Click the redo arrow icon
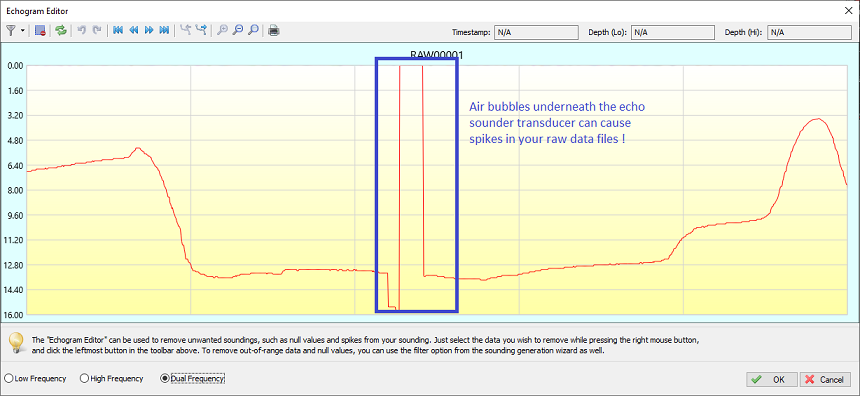The width and height of the screenshot is (860, 396). pos(97,31)
